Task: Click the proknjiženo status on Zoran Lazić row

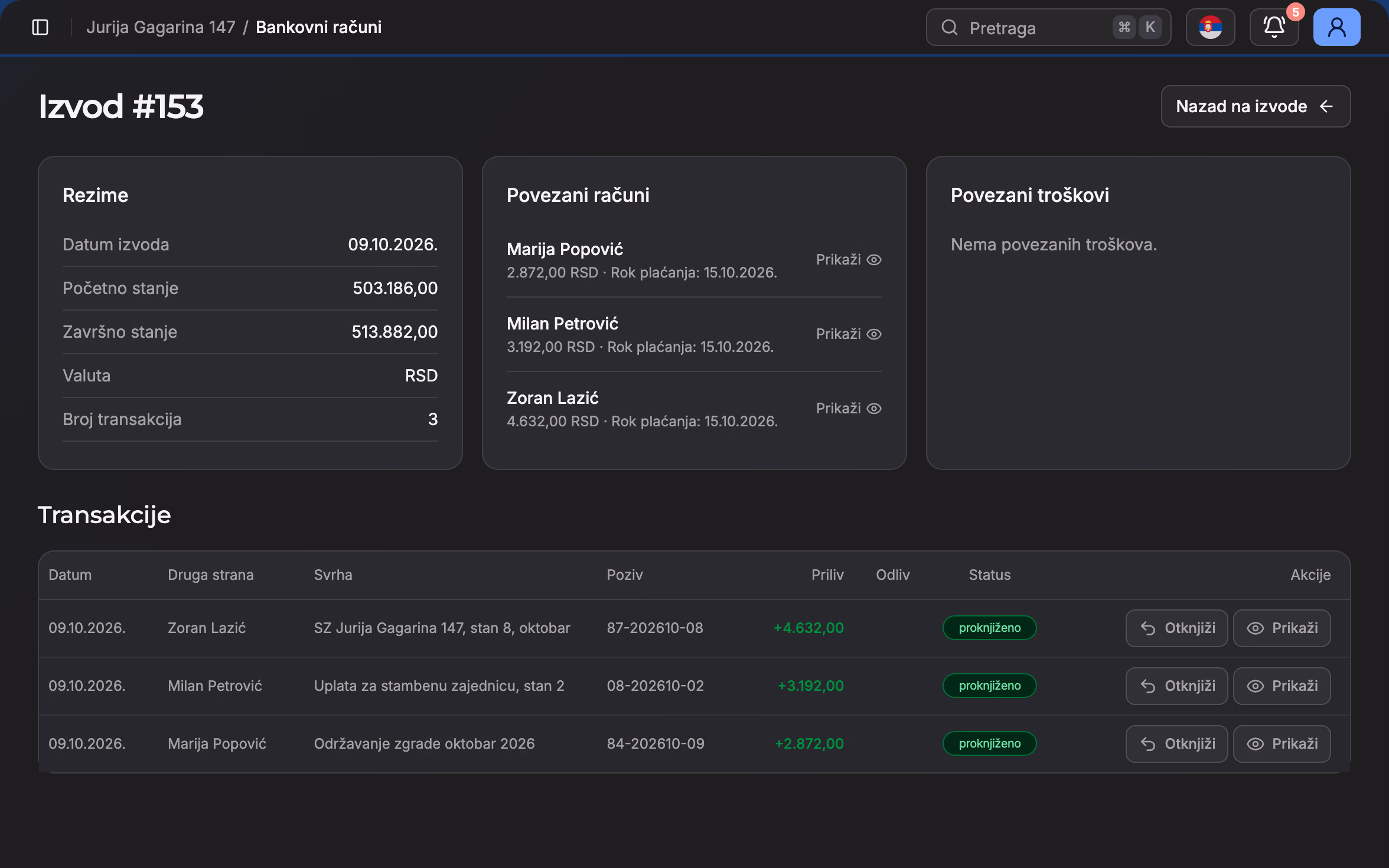Action: pos(989,628)
